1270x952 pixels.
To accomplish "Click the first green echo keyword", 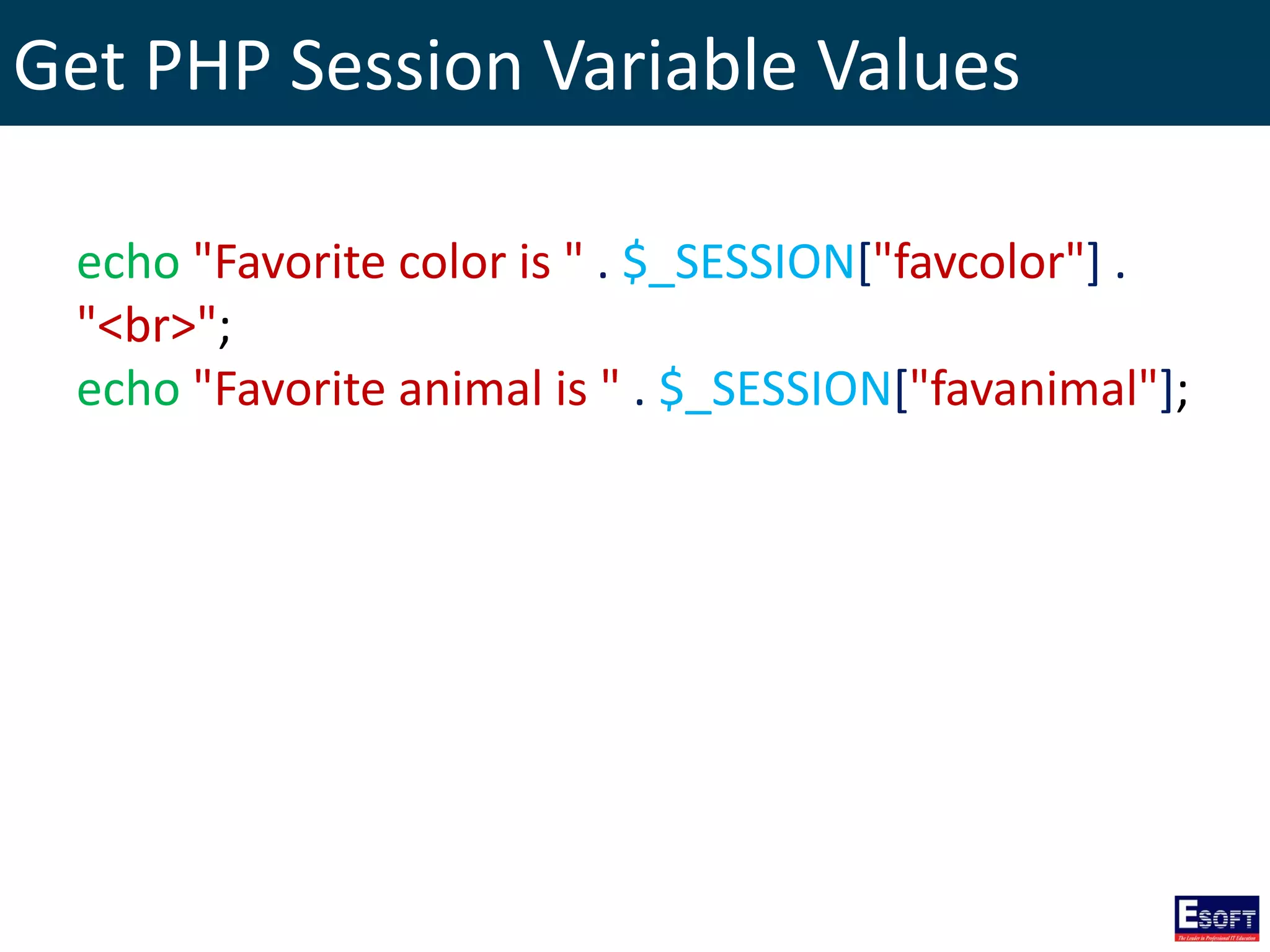I will (128, 262).
